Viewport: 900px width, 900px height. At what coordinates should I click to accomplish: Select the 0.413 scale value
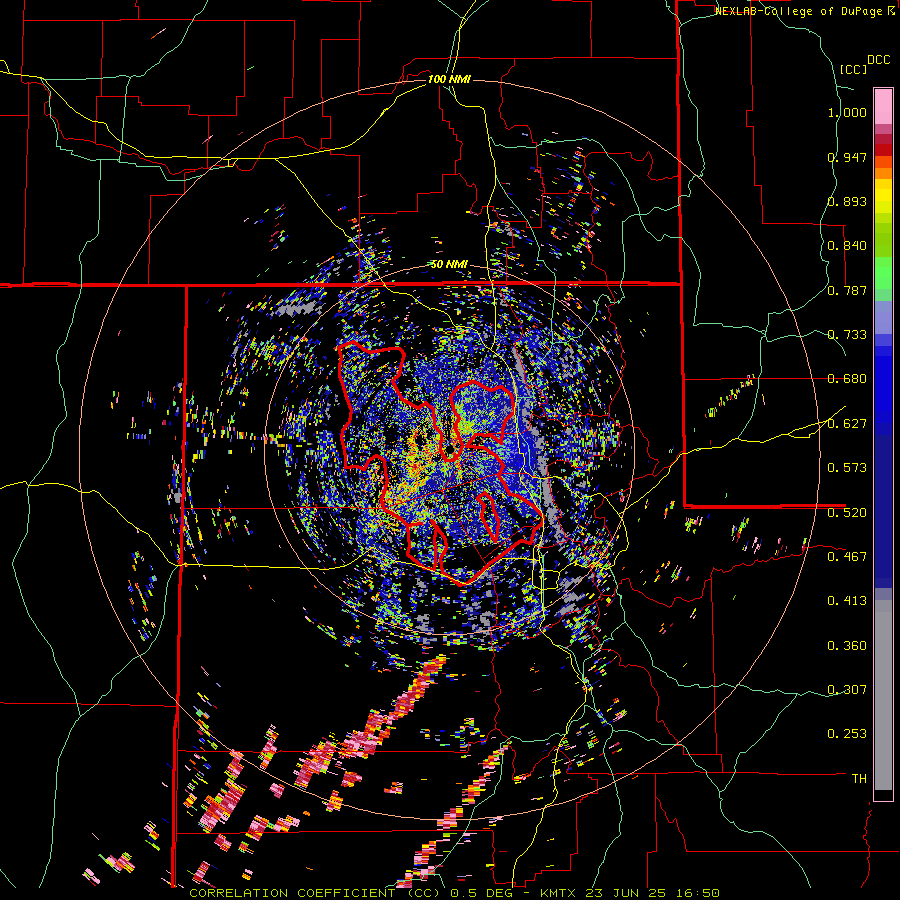(x=847, y=601)
